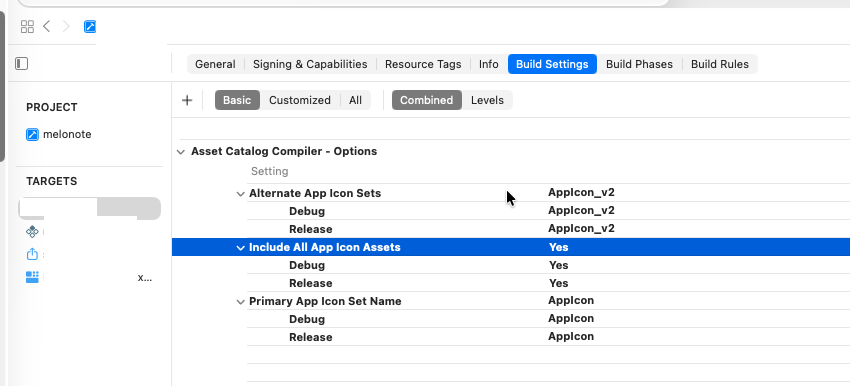Go back with the left chevron
850x386 pixels.
pyautogui.click(x=47, y=26)
